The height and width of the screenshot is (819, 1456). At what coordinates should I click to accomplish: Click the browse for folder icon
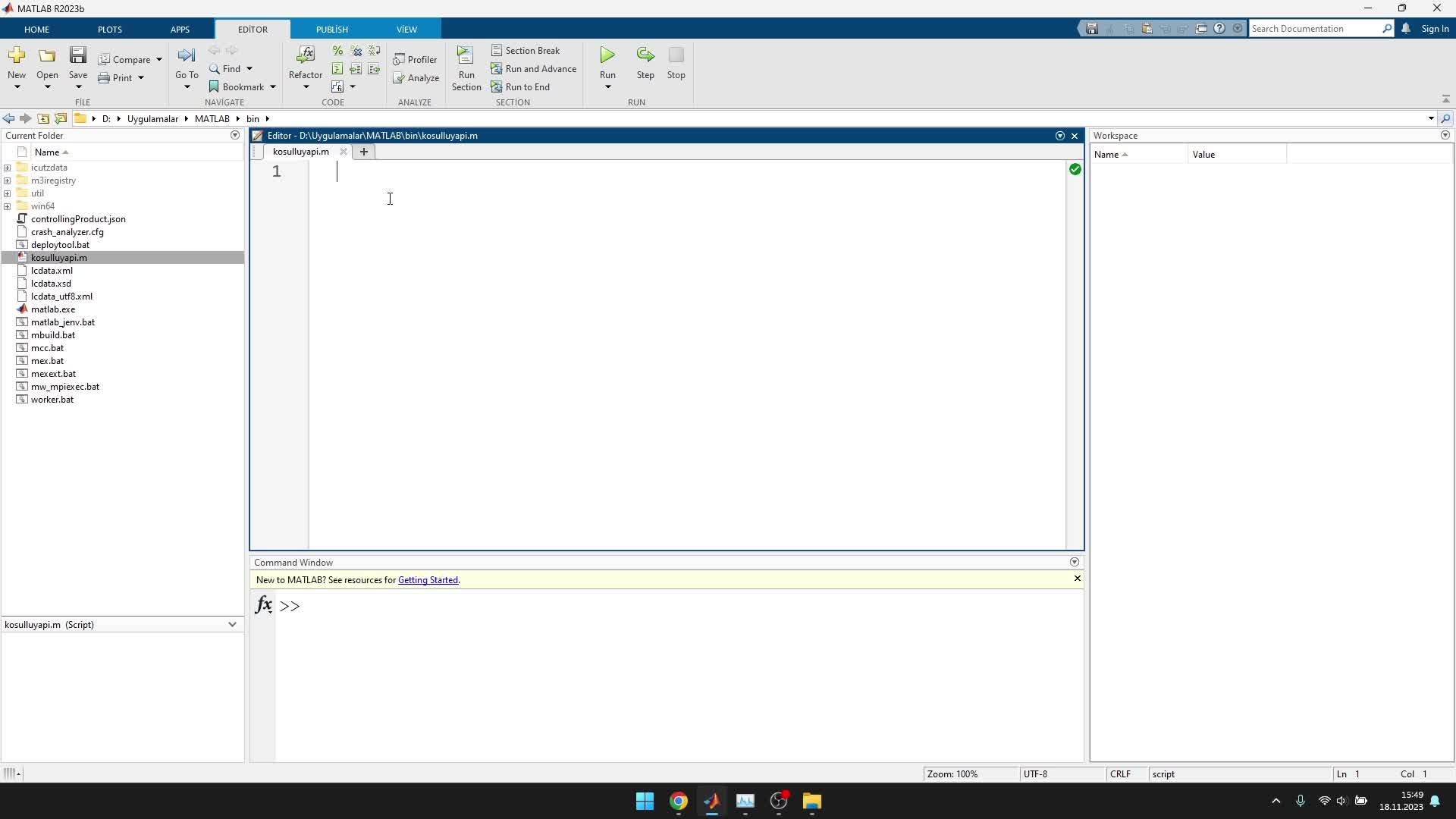tap(61, 119)
